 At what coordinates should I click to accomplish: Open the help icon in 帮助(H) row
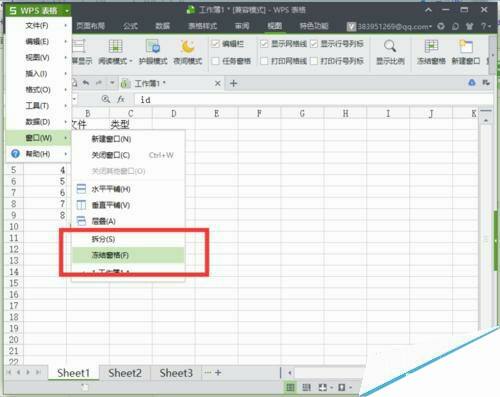point(15,154)
